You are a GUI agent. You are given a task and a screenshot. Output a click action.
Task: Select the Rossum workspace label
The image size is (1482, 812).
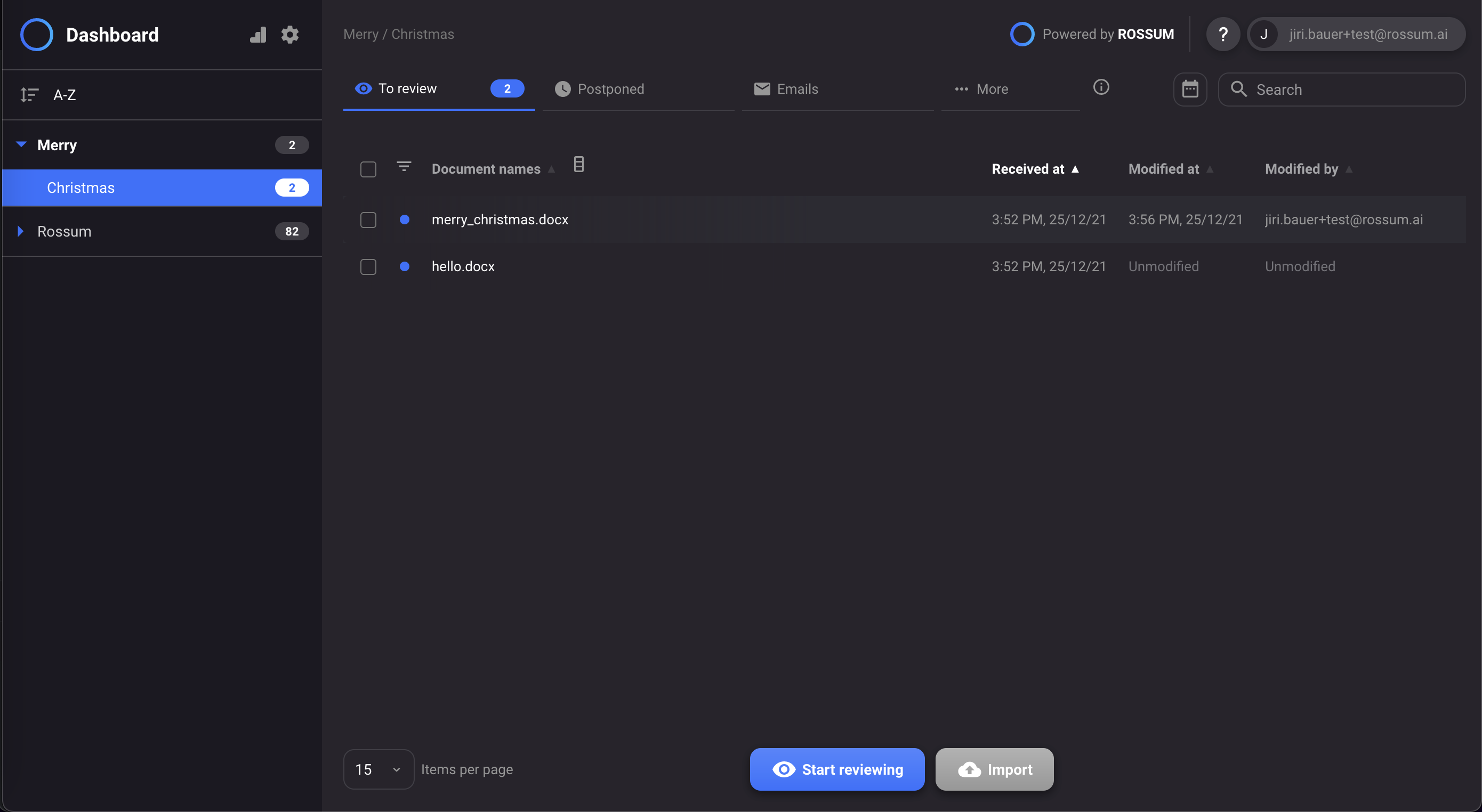[65, 231]
